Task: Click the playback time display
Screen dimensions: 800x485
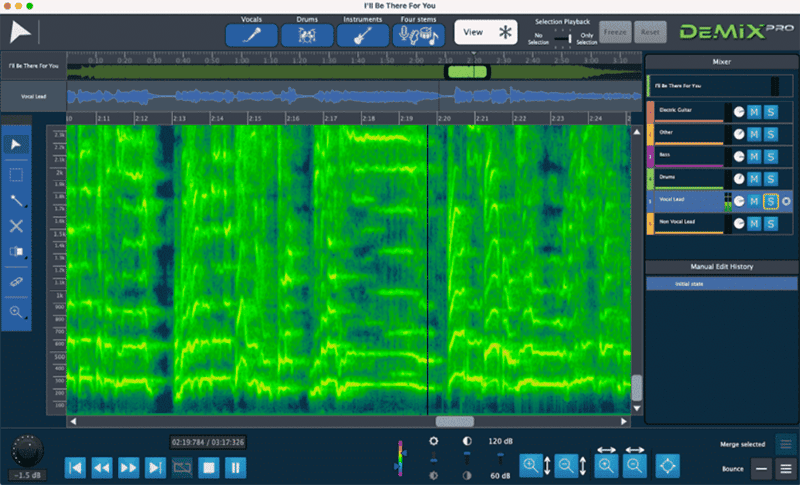Action: (208, 442)
